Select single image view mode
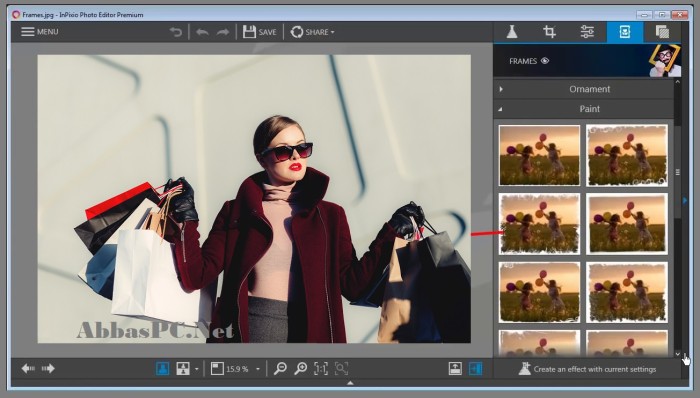Screen dimensions: 700x398 pyautogui.click(x=162, y=369)
